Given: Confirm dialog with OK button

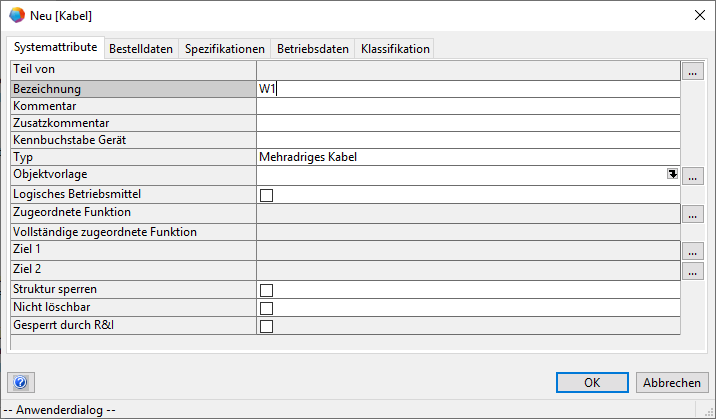Looking at the screenshot, I should click(592, 382).
